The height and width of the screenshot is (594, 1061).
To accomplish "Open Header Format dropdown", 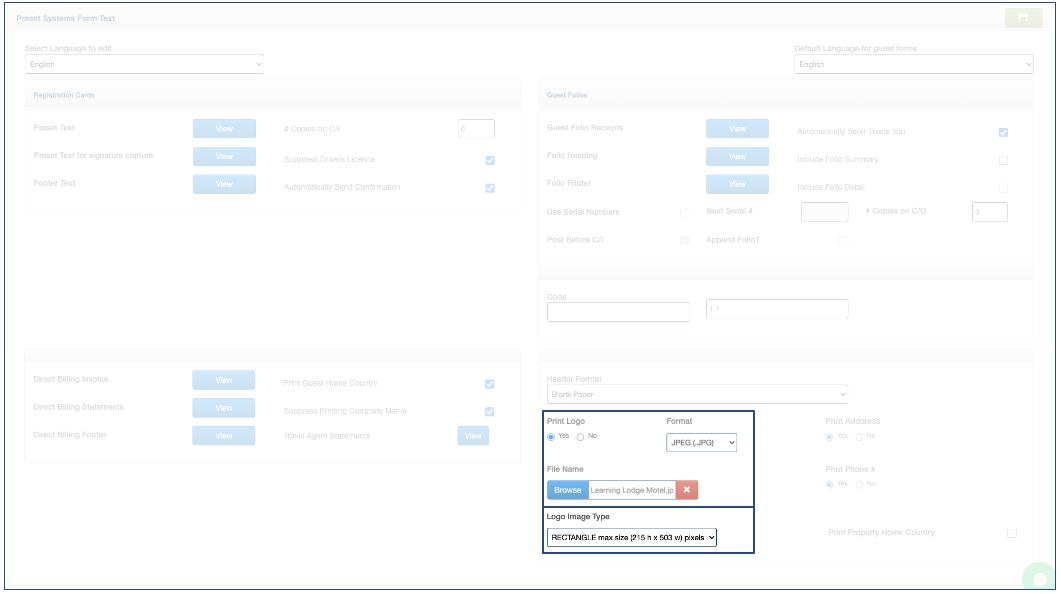I will (697, 394).
